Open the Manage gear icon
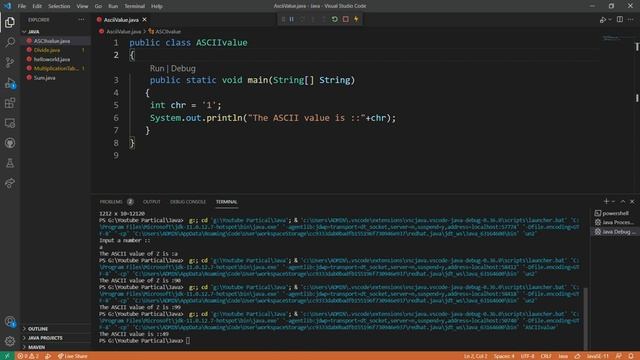This screenshot has height=360, width=640. coord(10,341)
